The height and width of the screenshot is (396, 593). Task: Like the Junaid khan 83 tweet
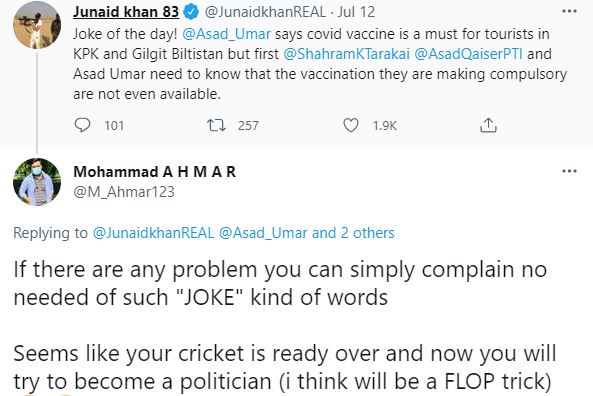pos(351,125)
